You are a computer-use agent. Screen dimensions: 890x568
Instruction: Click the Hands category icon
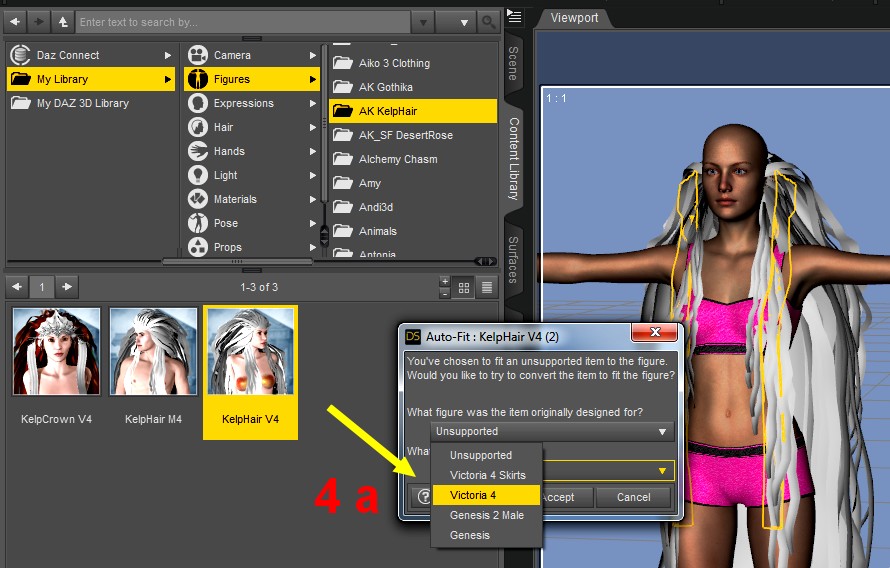(x=198, y=151)
